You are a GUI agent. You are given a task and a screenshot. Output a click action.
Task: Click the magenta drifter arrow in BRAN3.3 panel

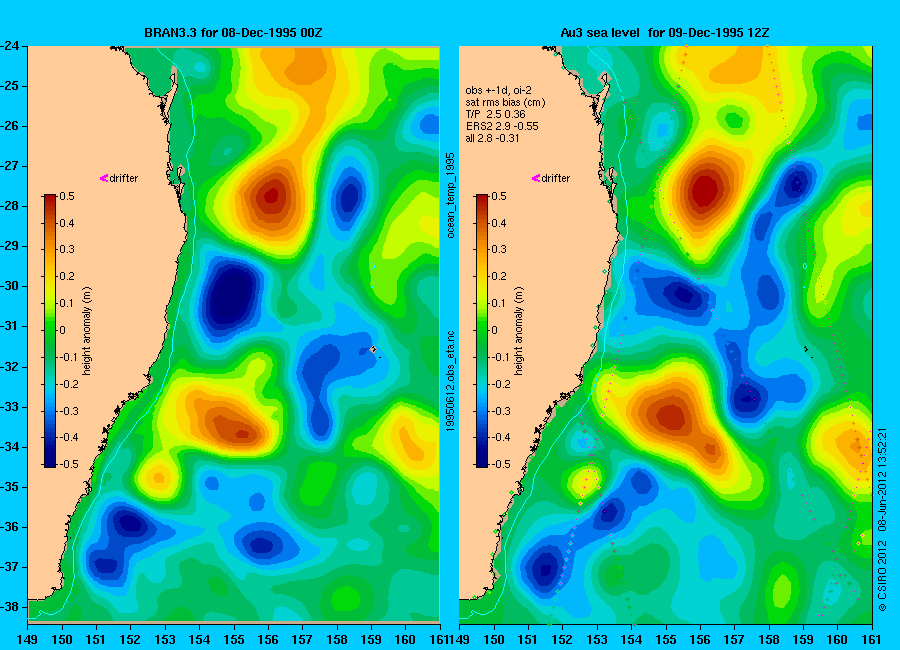(x=104, y=178)
